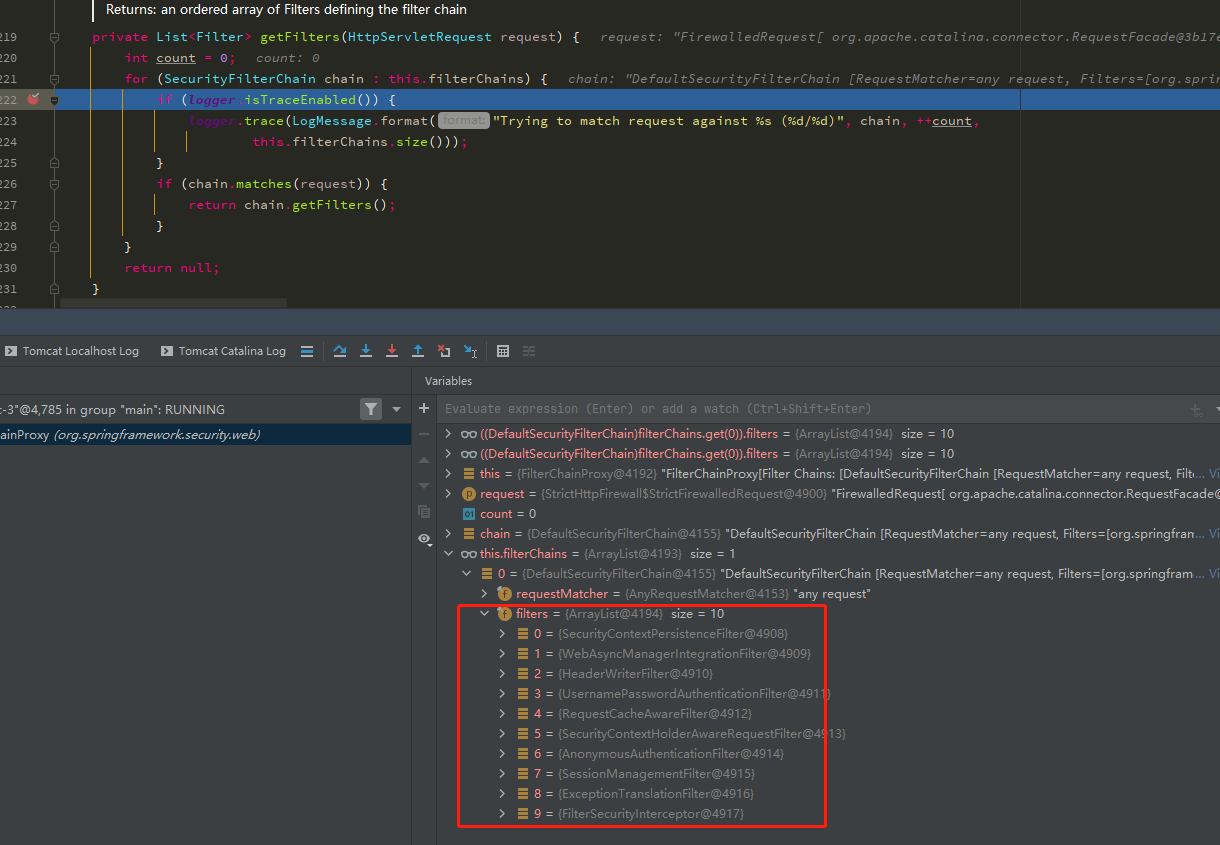The width and height of the screenshot is (1220, 845).
Task: Select the FilterChainProxy stack frame row
Action: click(x=205, y=435)
